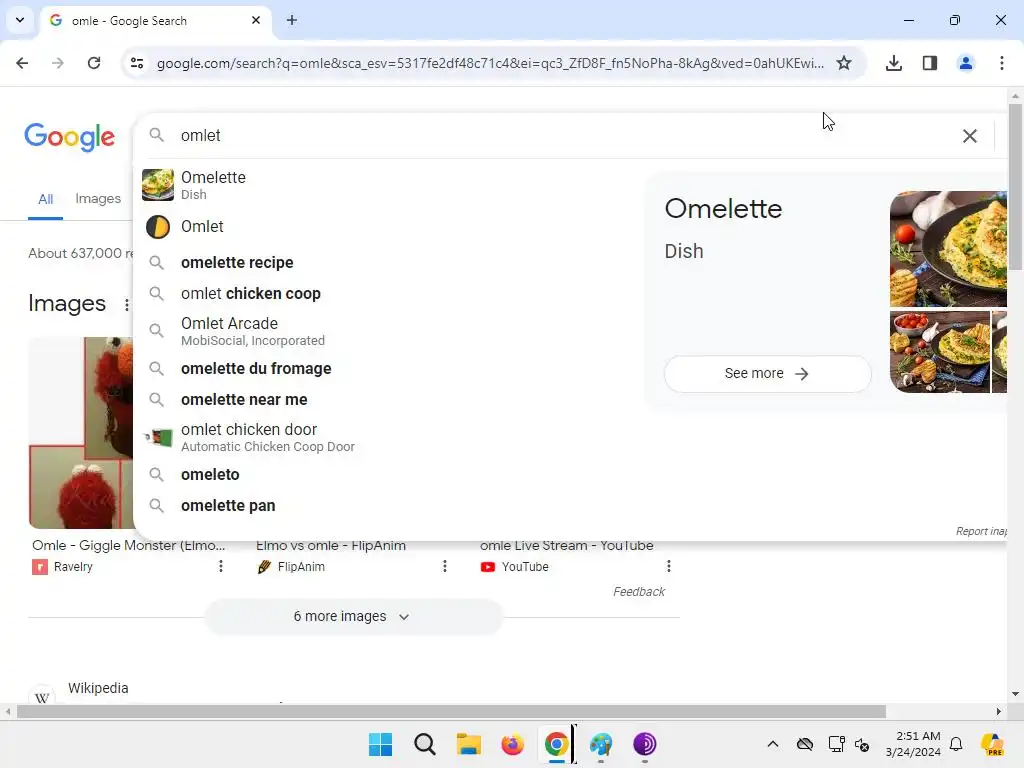
Task: Show hidden system tray icons
Action: pyautogui.click(x=773, y=744)
